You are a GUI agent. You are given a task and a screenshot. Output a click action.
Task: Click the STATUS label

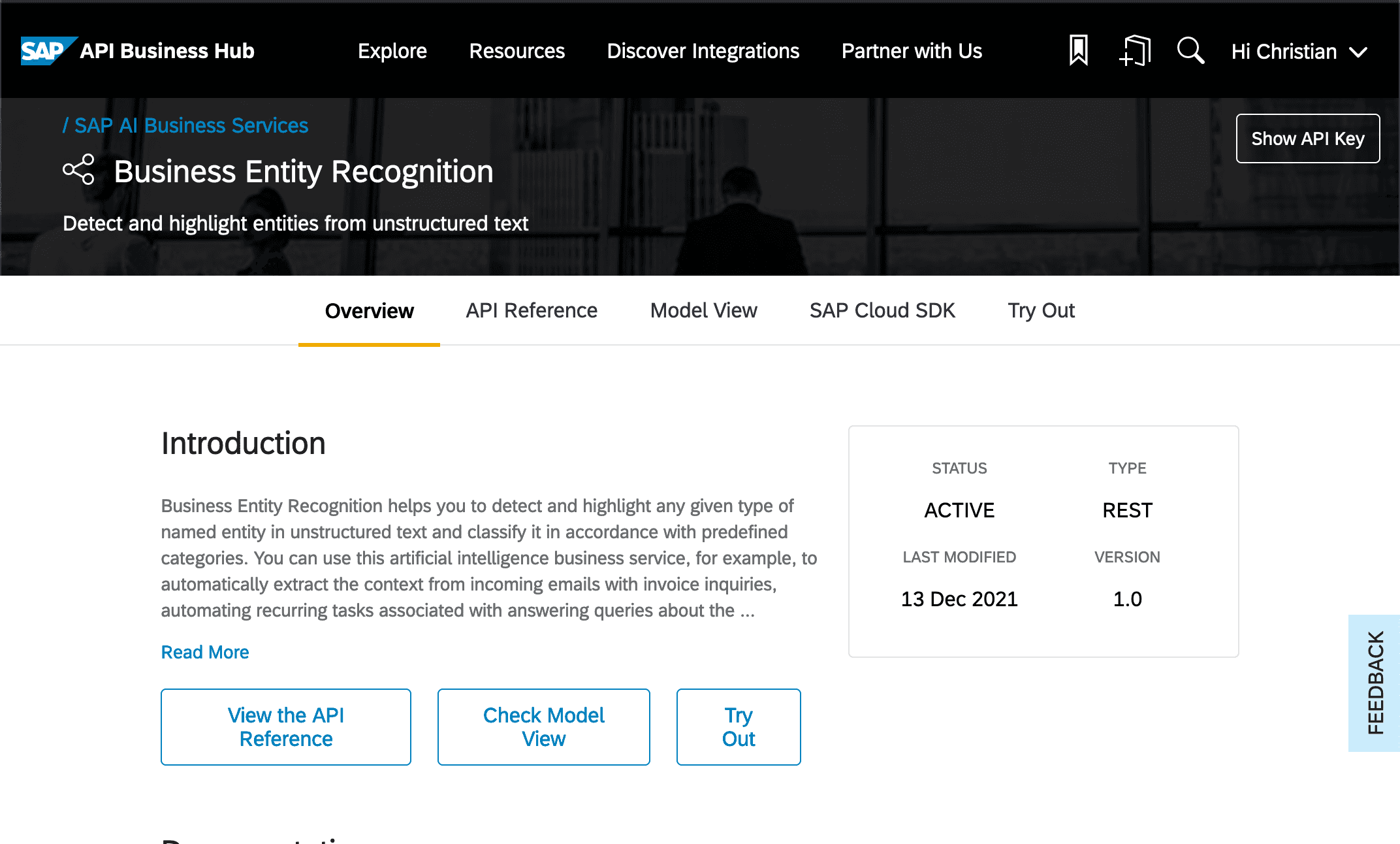pyautogui.click(x=959, y=468)
